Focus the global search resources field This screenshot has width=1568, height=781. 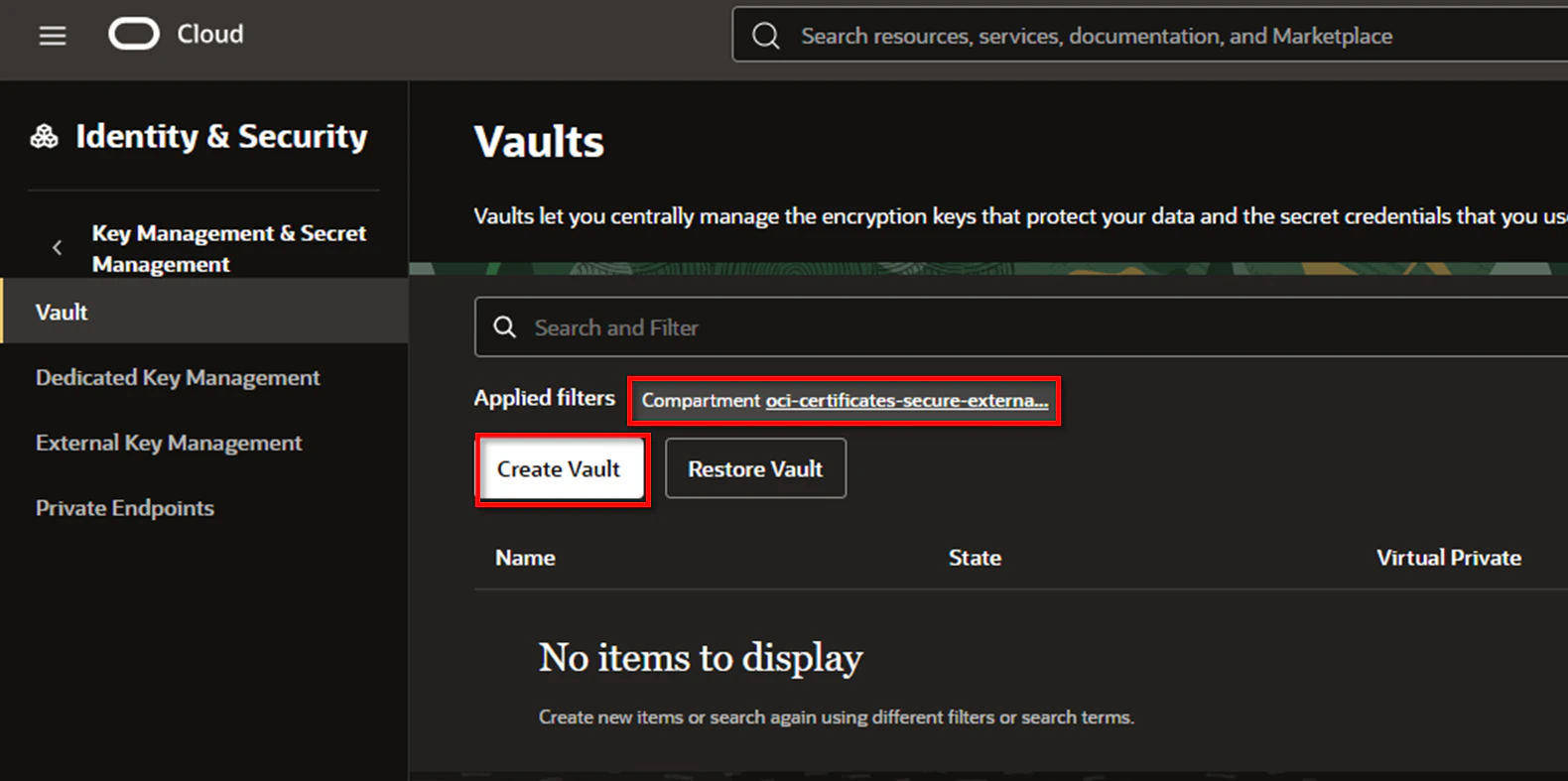[x=1150, y=36]
